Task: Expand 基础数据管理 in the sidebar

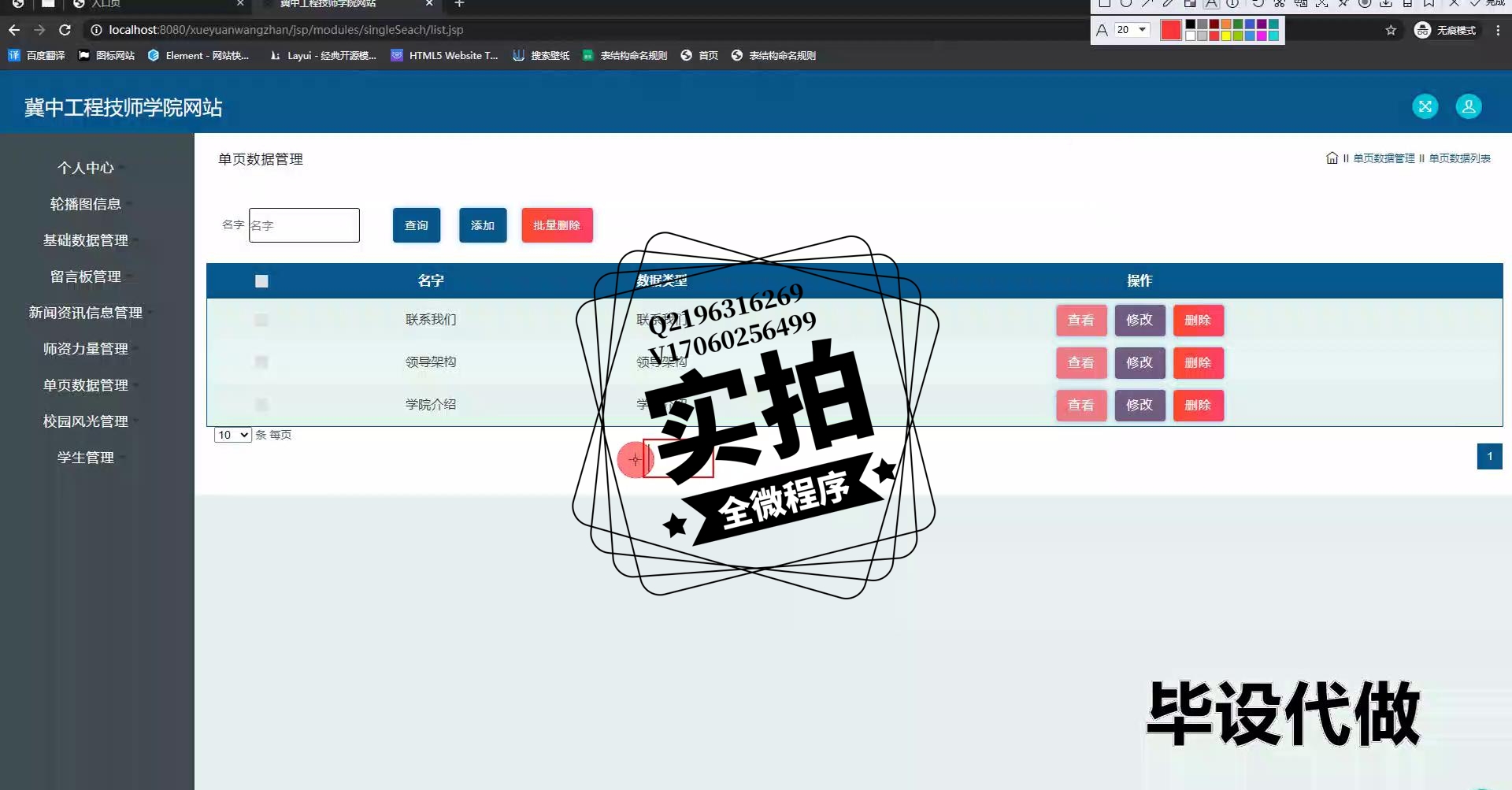Action: 85,240
